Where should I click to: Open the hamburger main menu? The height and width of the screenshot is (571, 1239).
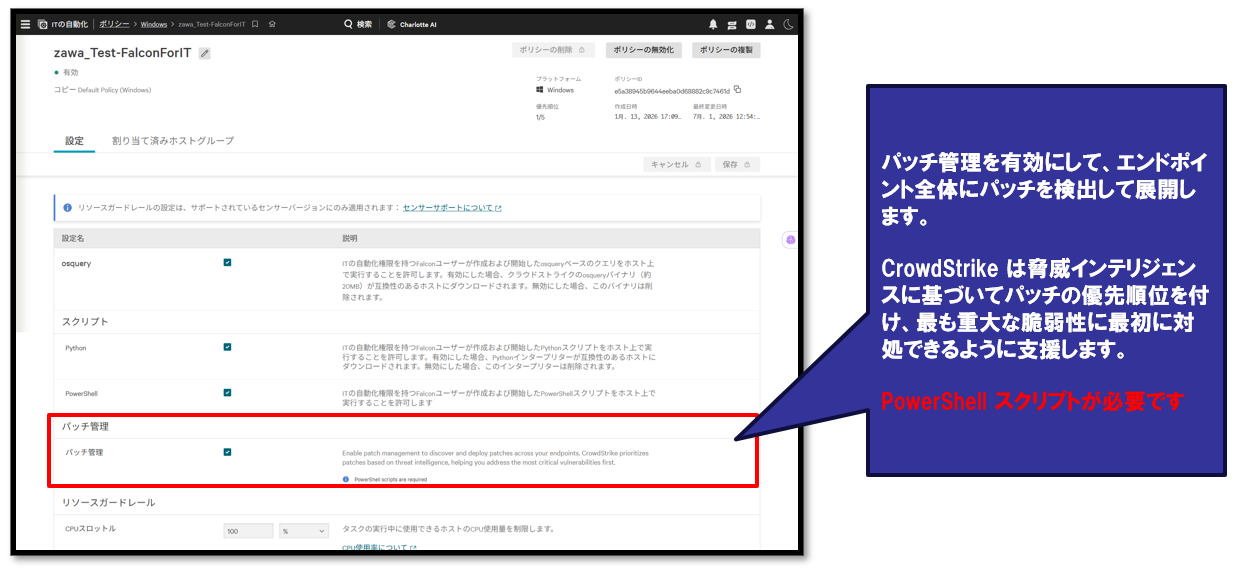point(25,24)
